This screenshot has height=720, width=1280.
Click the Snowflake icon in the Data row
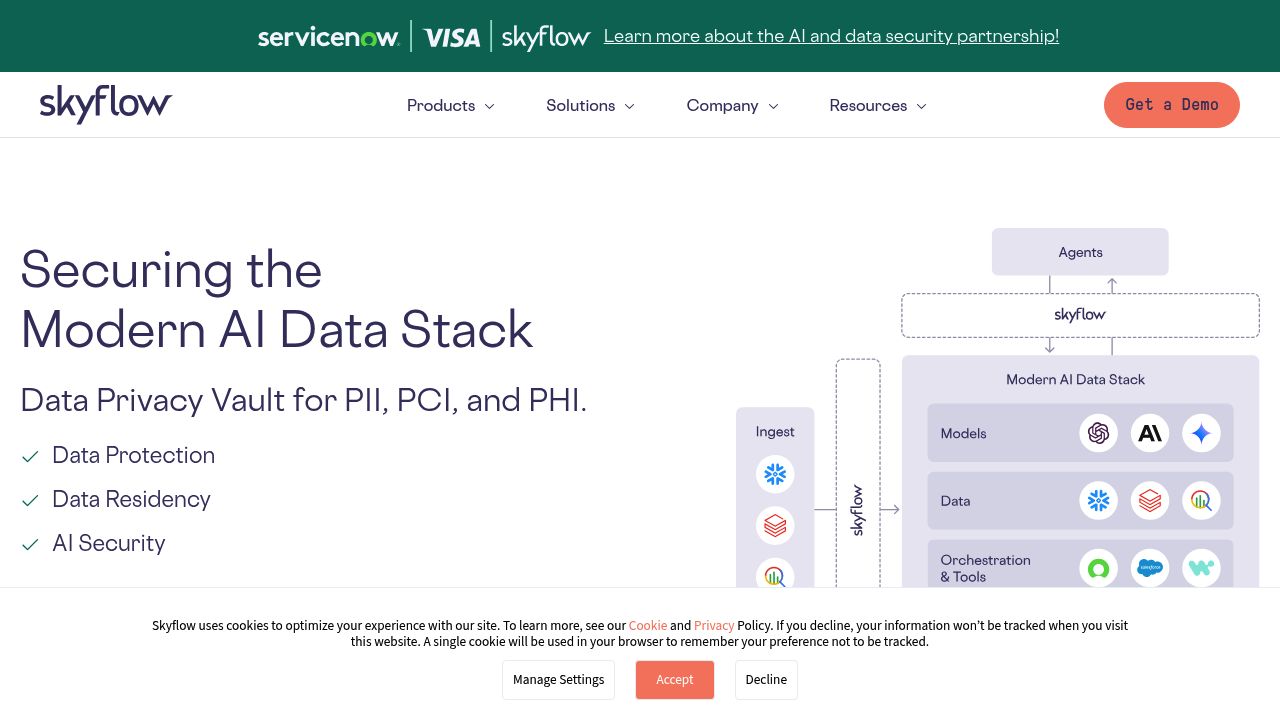coord(1099,501)
